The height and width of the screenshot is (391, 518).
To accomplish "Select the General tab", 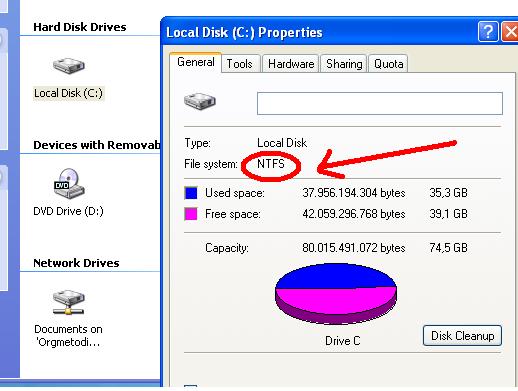I will [x=196, y=62].
